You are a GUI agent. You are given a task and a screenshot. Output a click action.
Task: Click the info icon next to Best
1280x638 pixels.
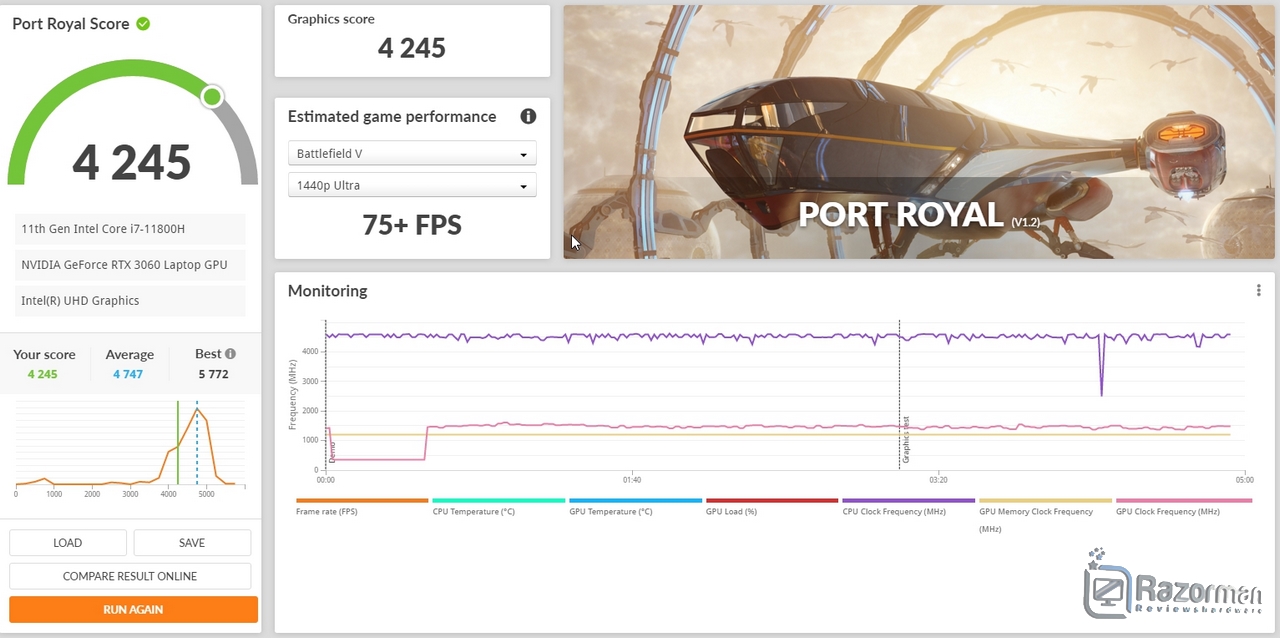tap(230, 354)
